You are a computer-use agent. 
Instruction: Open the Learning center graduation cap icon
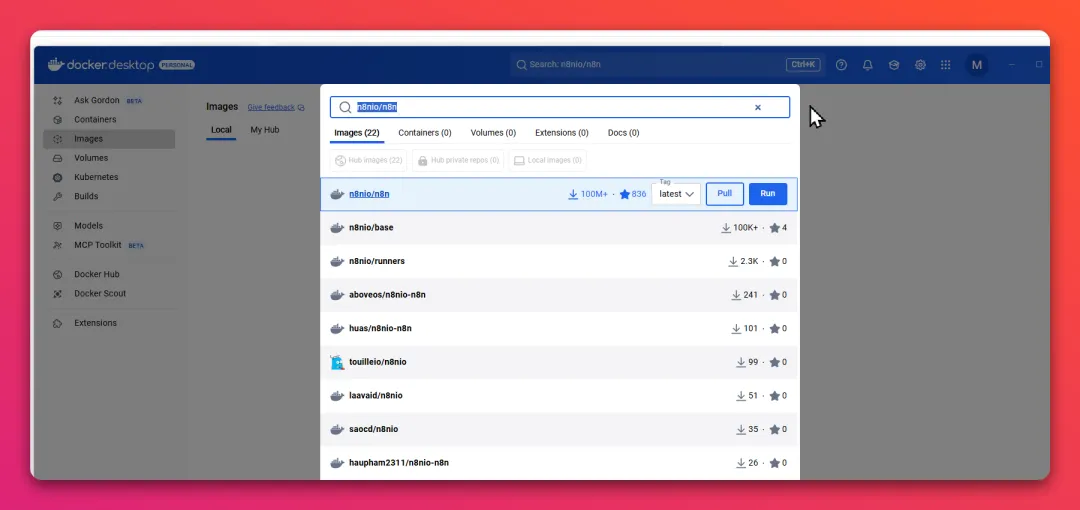click(894, 65)
